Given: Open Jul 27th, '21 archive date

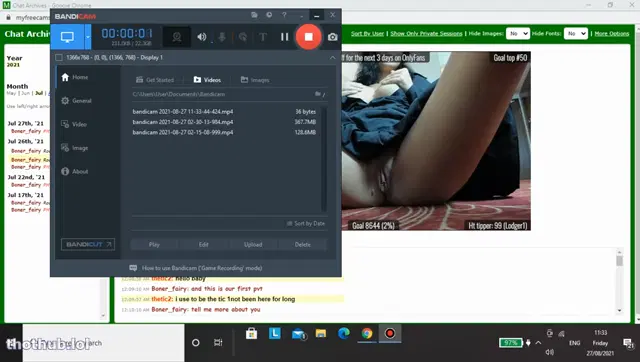Looking at the screenshot, I should pyautogui.click(x=25, y=123).
